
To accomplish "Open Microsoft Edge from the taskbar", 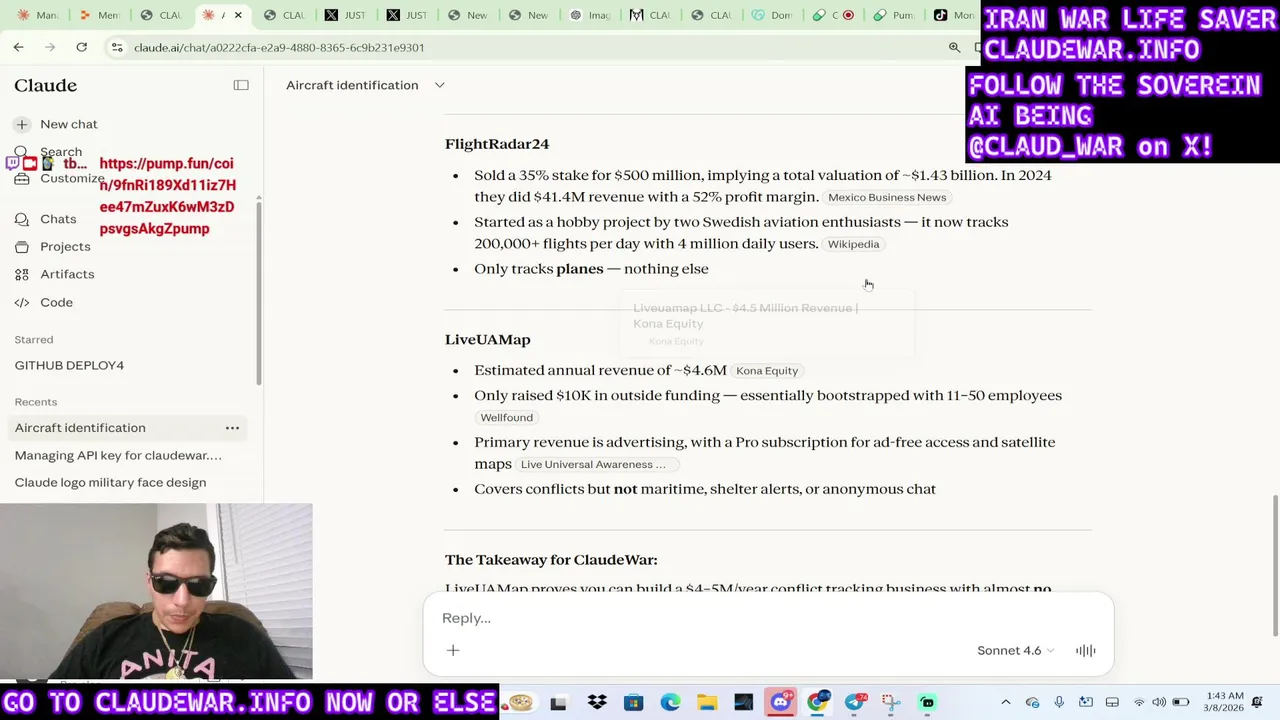I will click(670, 703).
